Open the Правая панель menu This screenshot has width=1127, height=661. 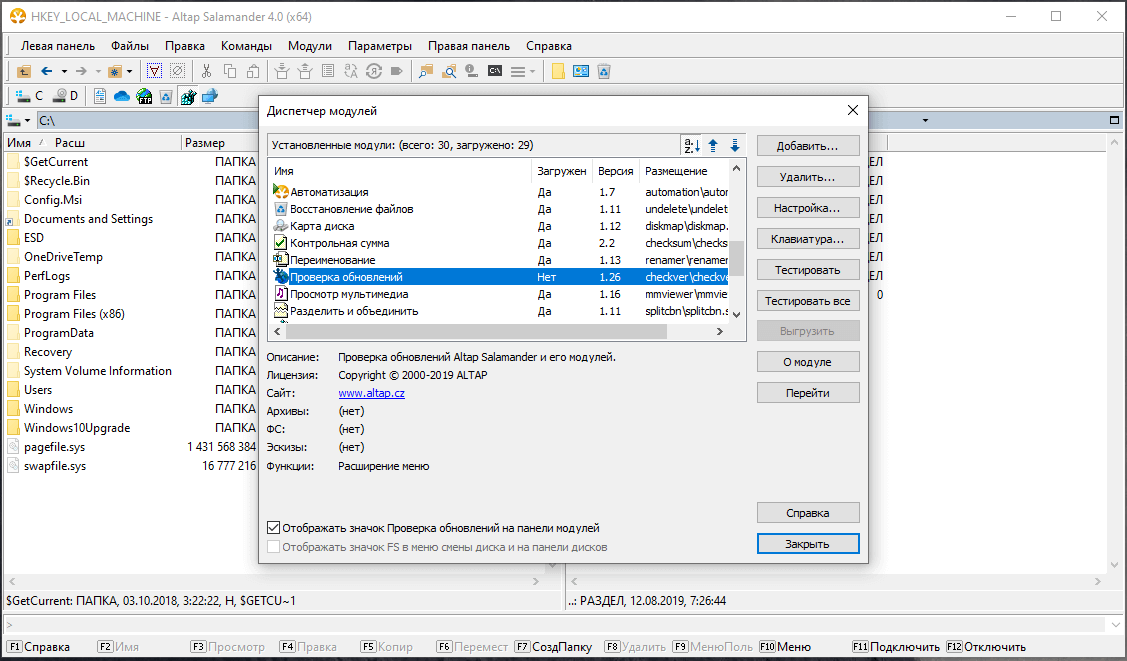pyautogui.click(x=469, y=46)
